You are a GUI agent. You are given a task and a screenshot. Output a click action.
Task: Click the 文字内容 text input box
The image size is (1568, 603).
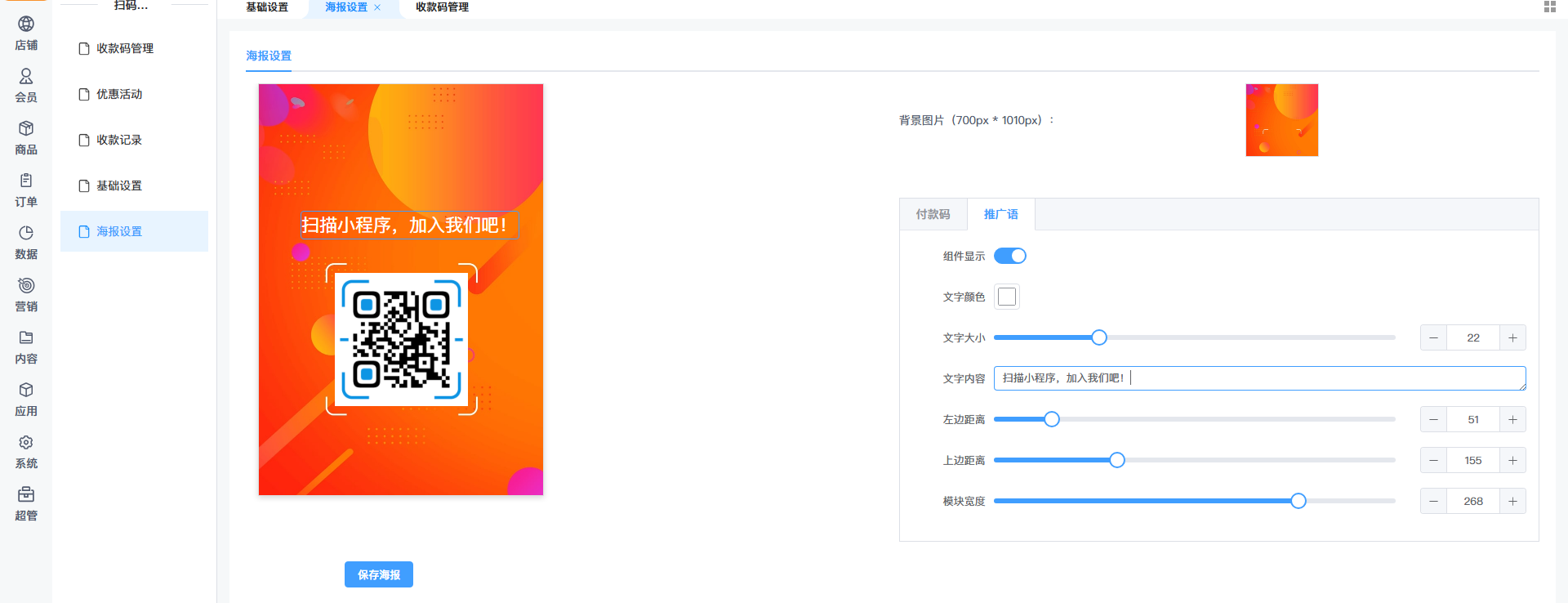tap(1259, 378)
